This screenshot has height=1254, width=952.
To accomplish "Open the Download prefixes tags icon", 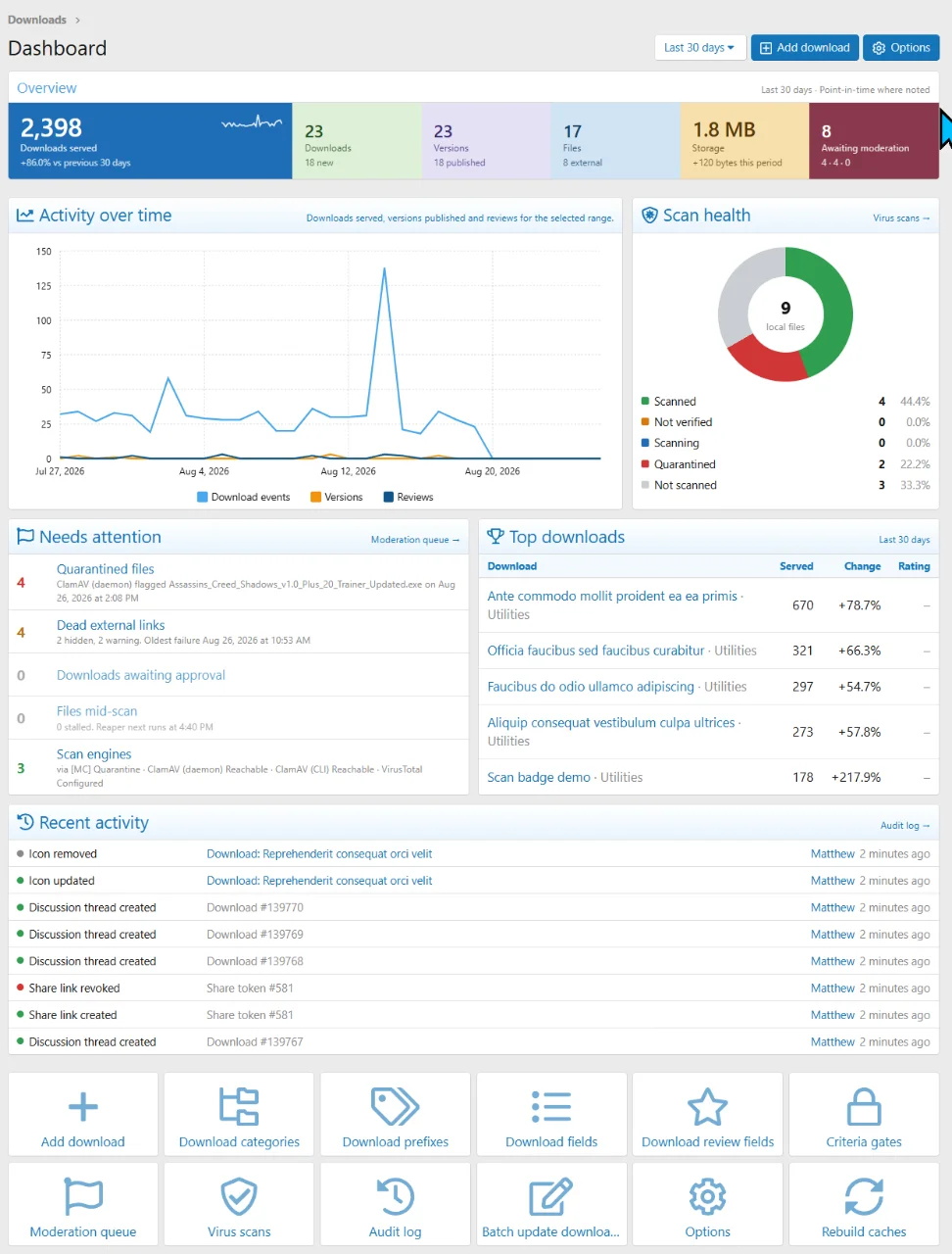I will click(x=396, y=1107).
